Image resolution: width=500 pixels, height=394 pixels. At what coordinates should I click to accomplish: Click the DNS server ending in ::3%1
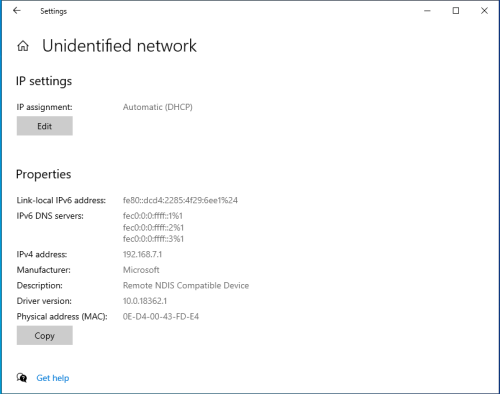(x=153, y=239)
